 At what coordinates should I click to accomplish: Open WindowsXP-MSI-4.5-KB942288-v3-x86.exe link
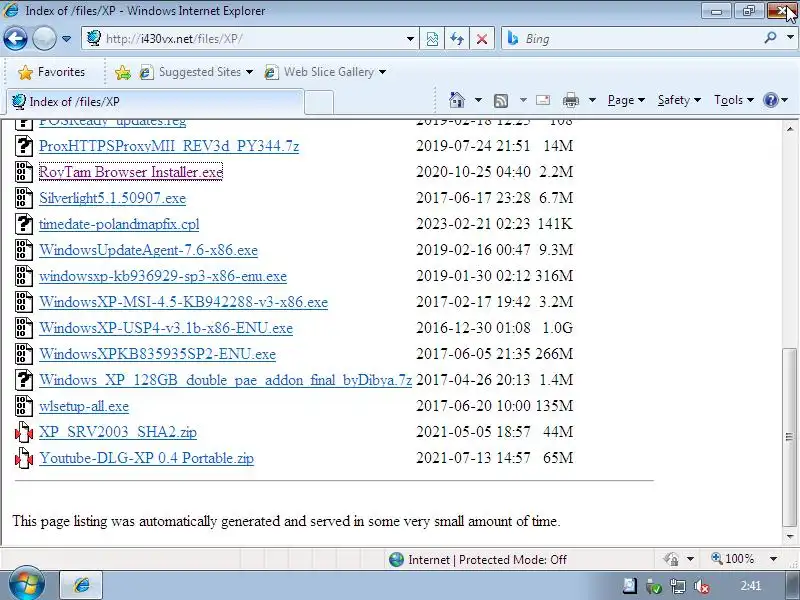183,302
